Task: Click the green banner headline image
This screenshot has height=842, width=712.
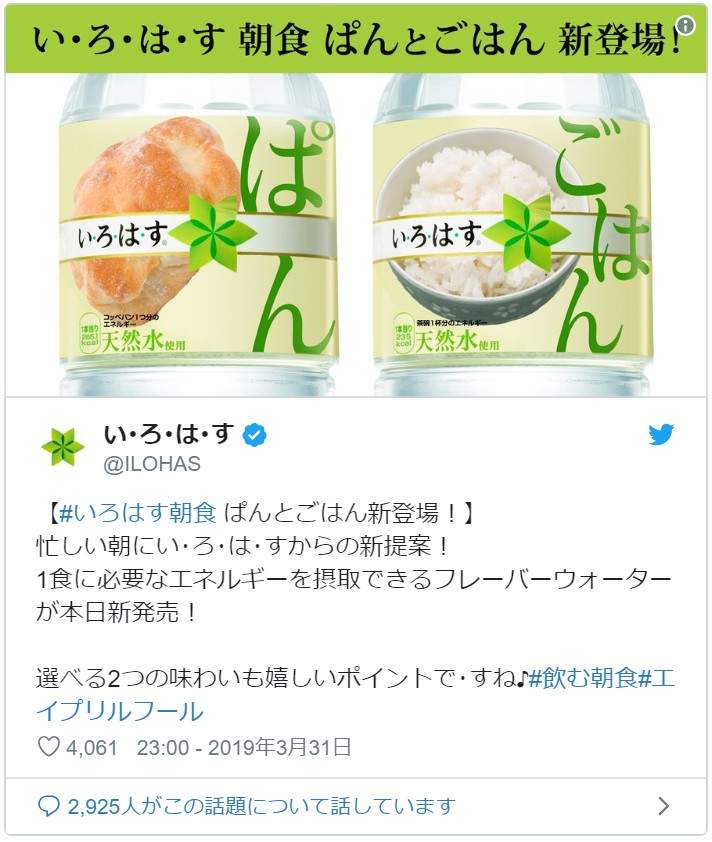Action: tap(356, 40)
